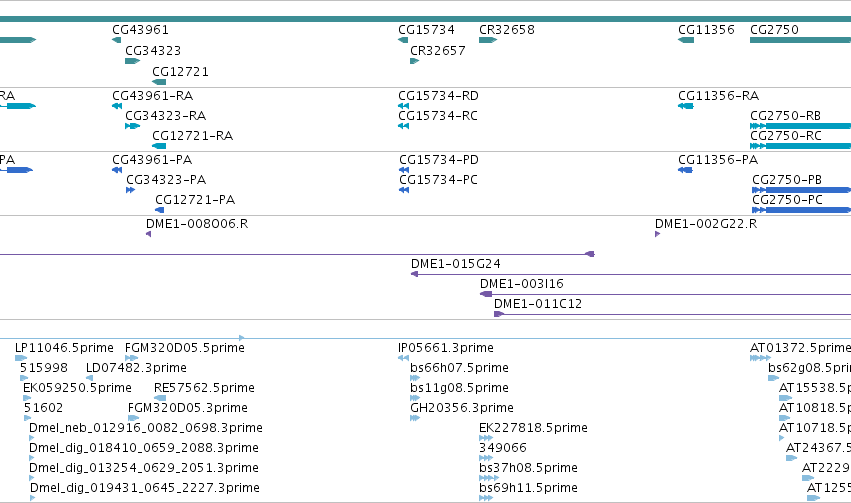Select the CG12721 gene glyph
The image size is (851, 503).
click(159, 82)
